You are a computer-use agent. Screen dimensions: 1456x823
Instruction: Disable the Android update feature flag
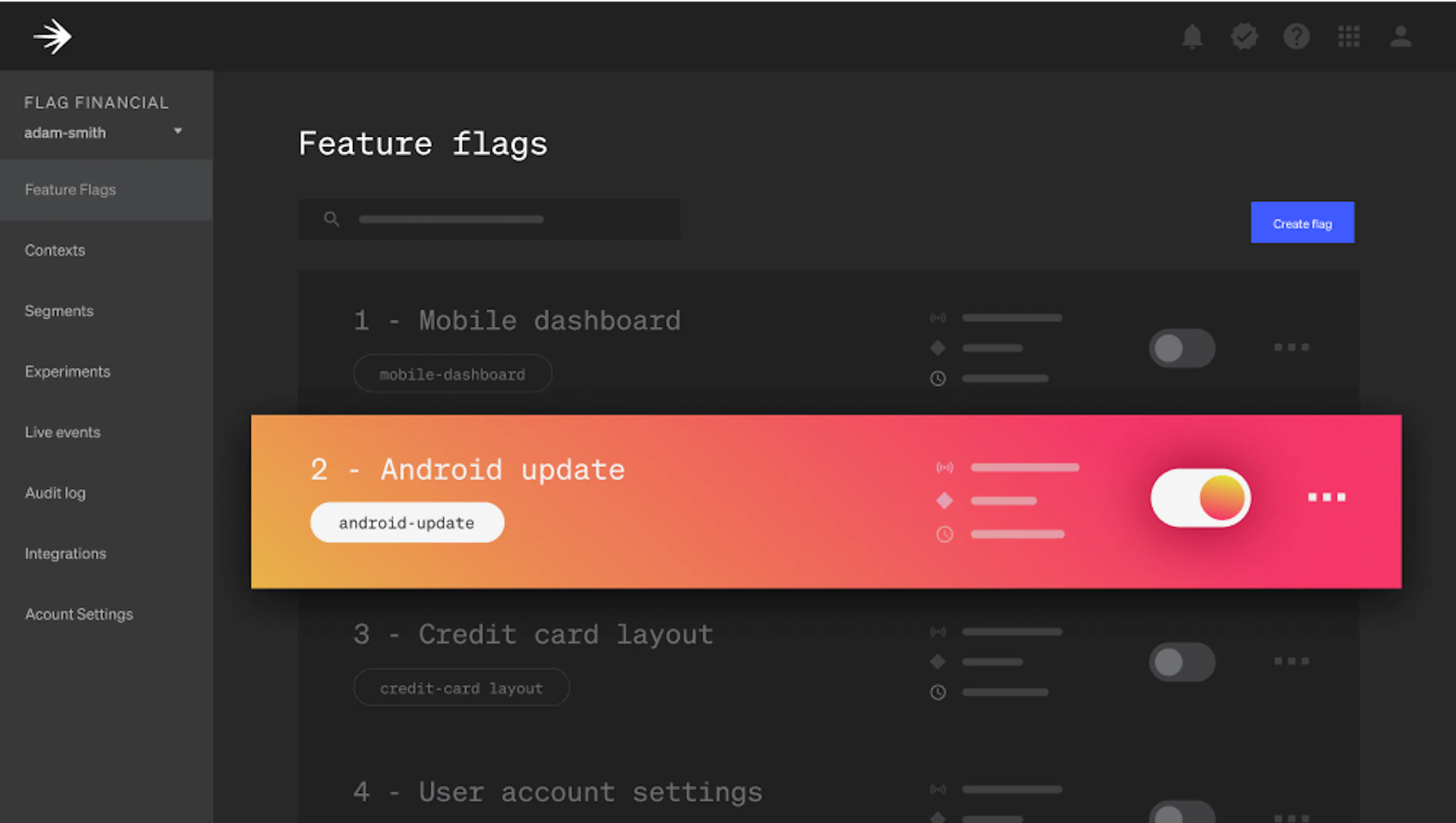(1200, 497)
